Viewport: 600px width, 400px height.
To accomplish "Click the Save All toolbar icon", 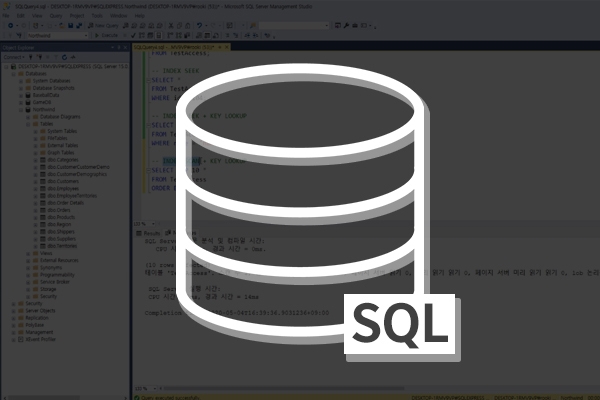I will tap(79, 26).
